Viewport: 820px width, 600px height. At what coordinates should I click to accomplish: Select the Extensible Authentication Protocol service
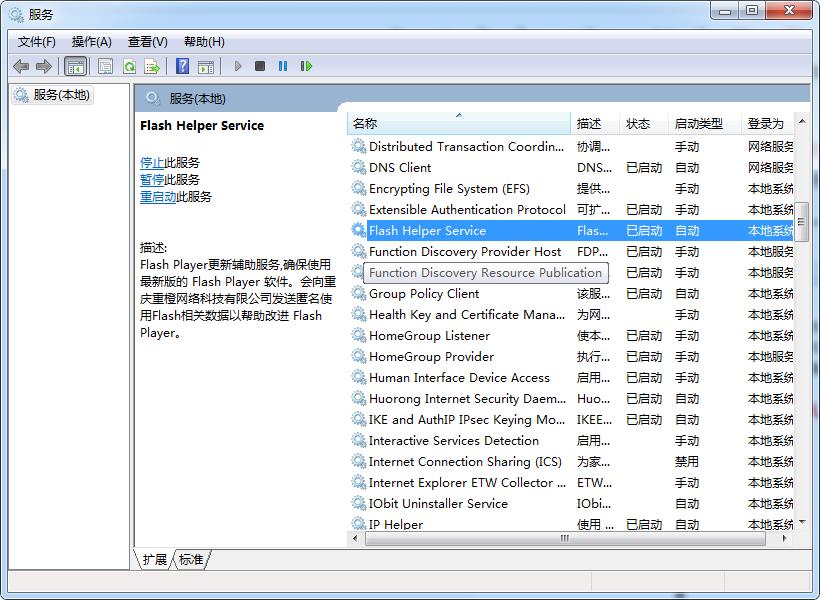(570, 209)
